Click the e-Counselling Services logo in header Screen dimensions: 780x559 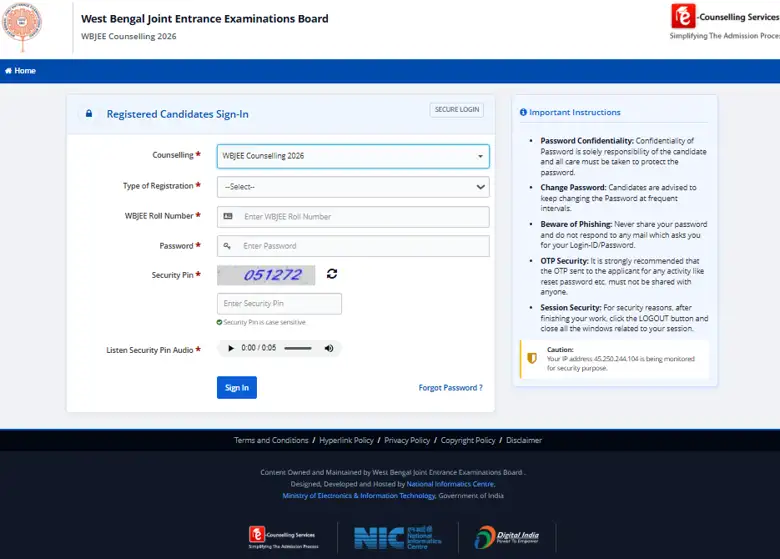(x=725, y=22)
